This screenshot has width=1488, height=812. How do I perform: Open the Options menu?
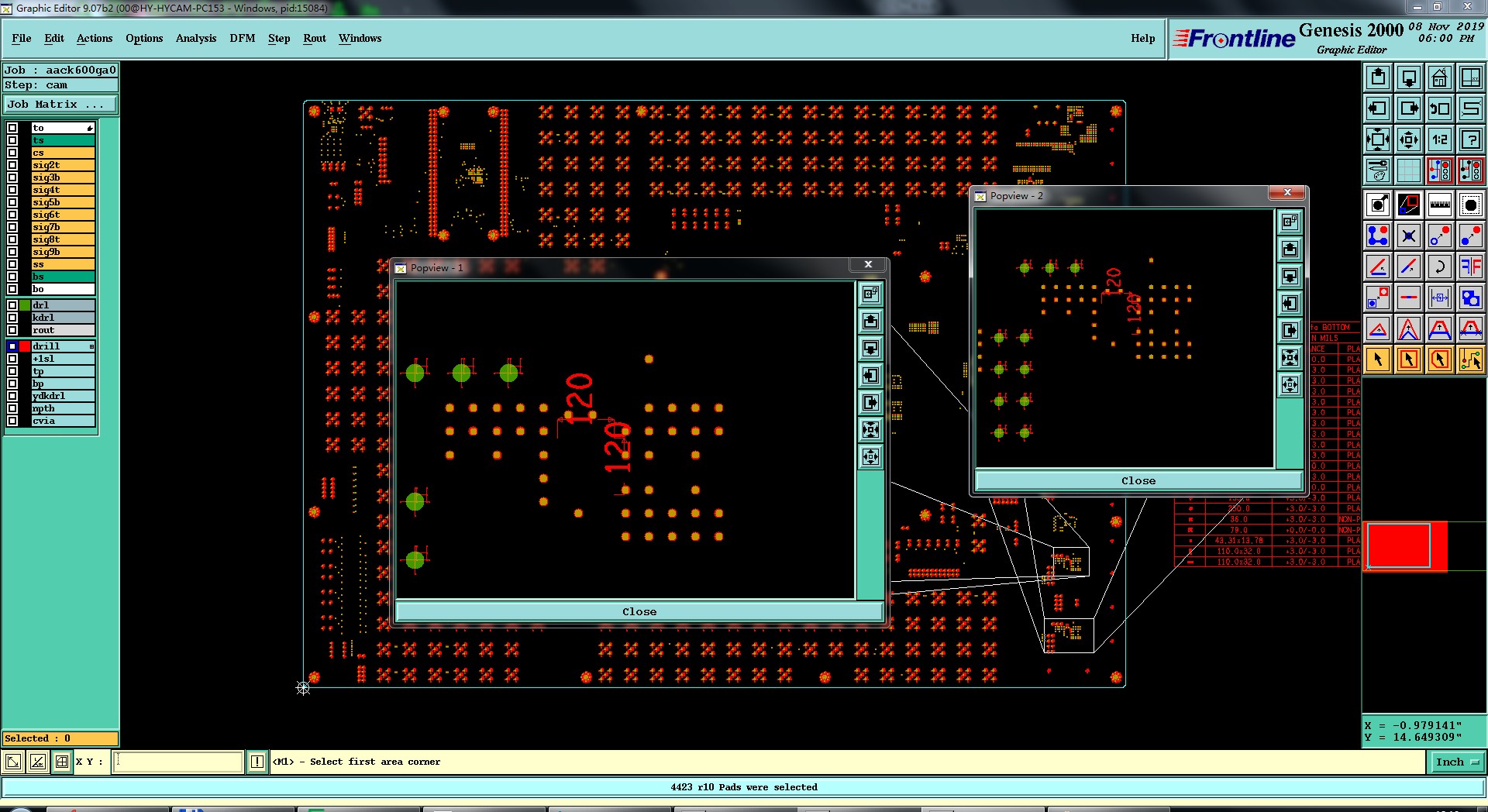(x=144, y=38)
